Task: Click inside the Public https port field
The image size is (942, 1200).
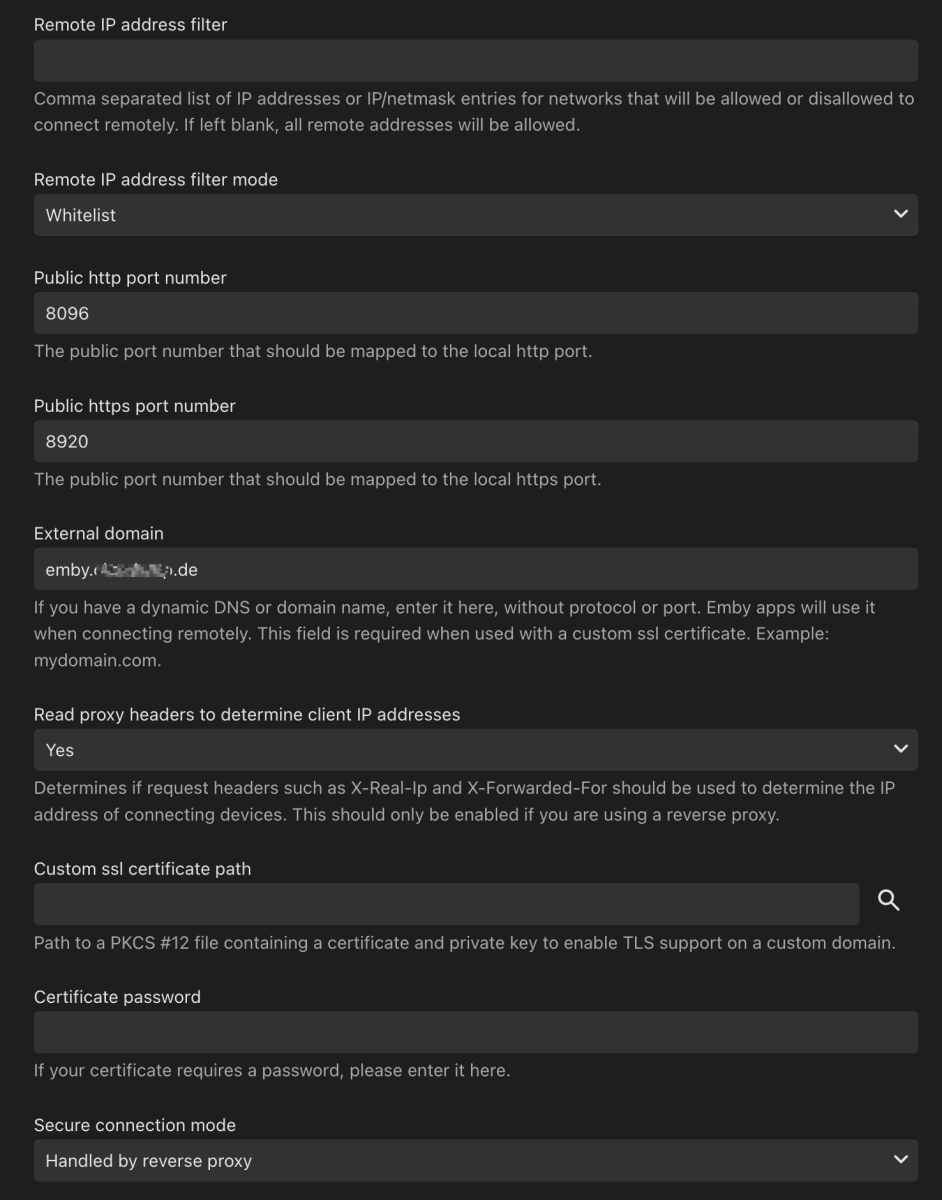Action: click(476, 440)
